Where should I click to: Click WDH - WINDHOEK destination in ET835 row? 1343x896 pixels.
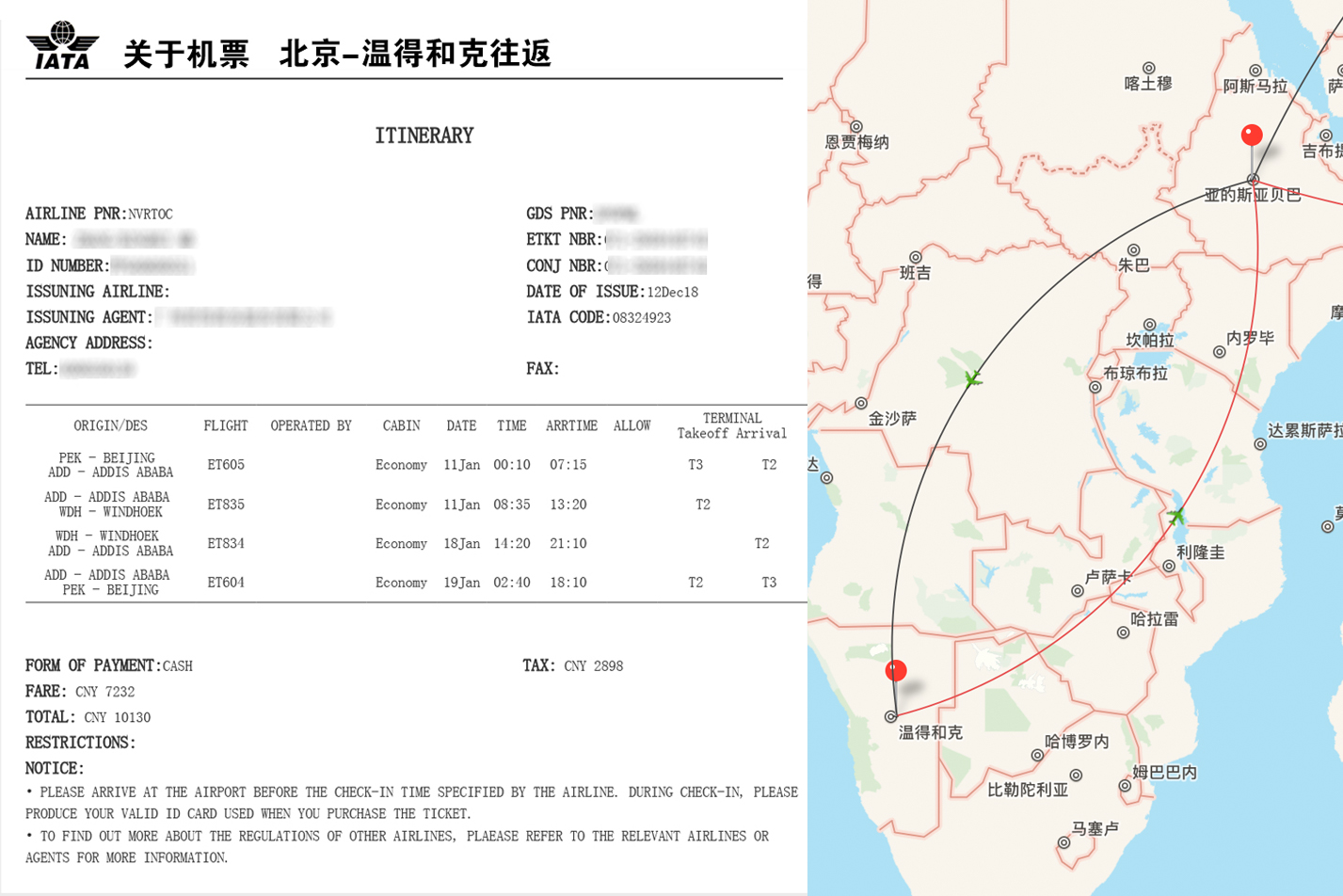[x=111, y=512]
